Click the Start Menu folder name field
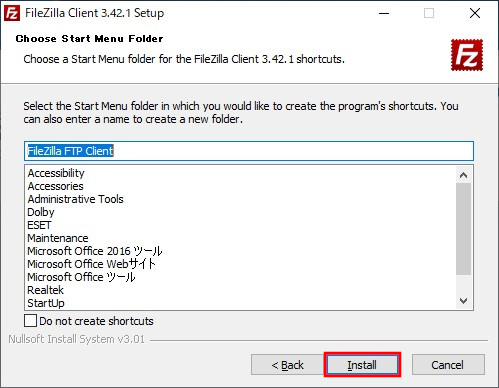This screenshot has height=388, width=499. [249, 151]
